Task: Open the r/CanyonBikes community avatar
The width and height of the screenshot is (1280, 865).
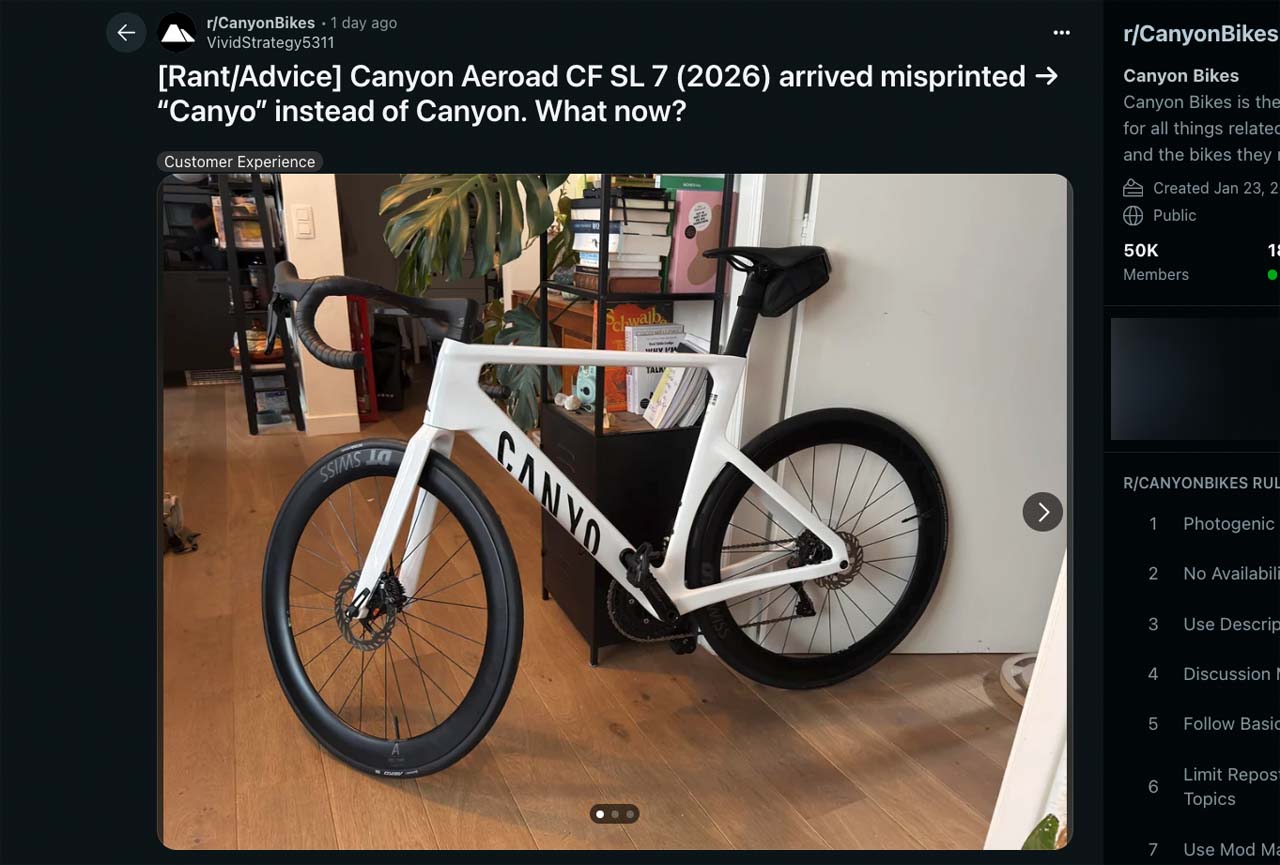Action: pos(178,32)
